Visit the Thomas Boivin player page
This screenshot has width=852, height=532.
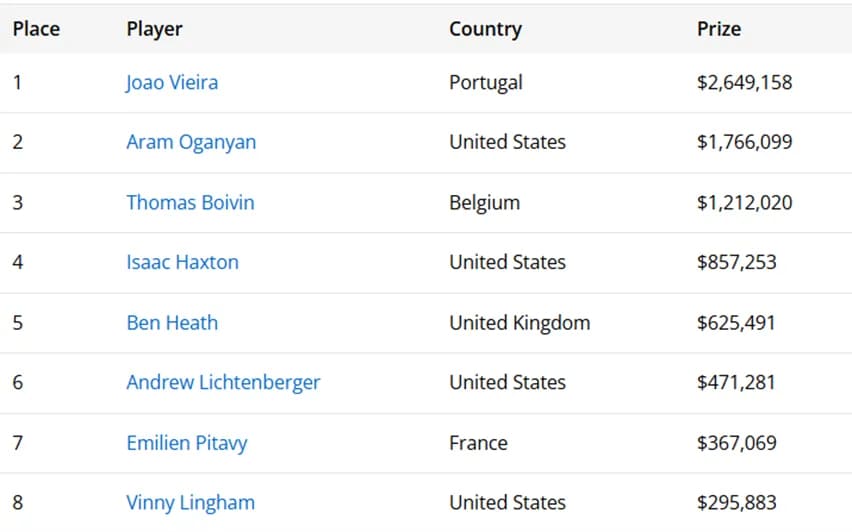pyautogui.click(x=190, y=203)
